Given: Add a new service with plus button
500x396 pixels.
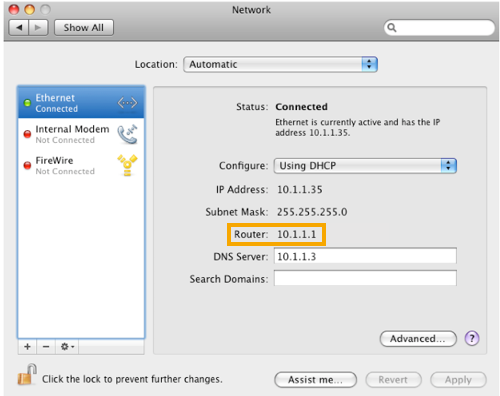Looking at the screenshot, I should [28, 347].
